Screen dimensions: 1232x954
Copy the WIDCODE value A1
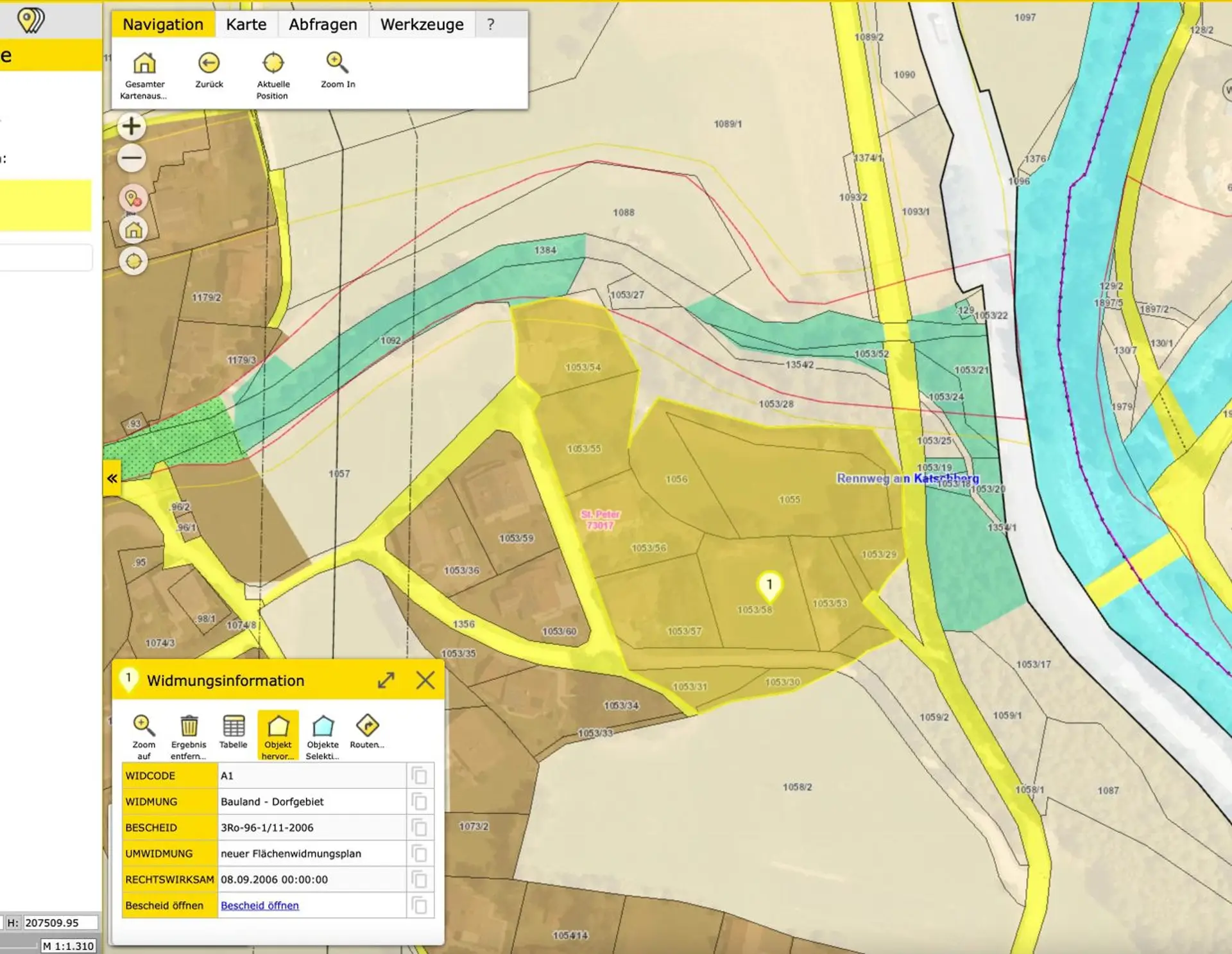(420, 776)
